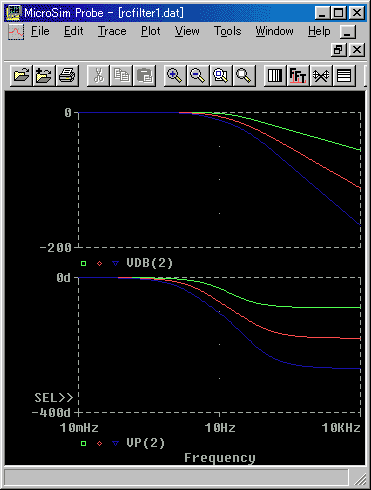Click the Zoom Out magnifier icon

198,75
